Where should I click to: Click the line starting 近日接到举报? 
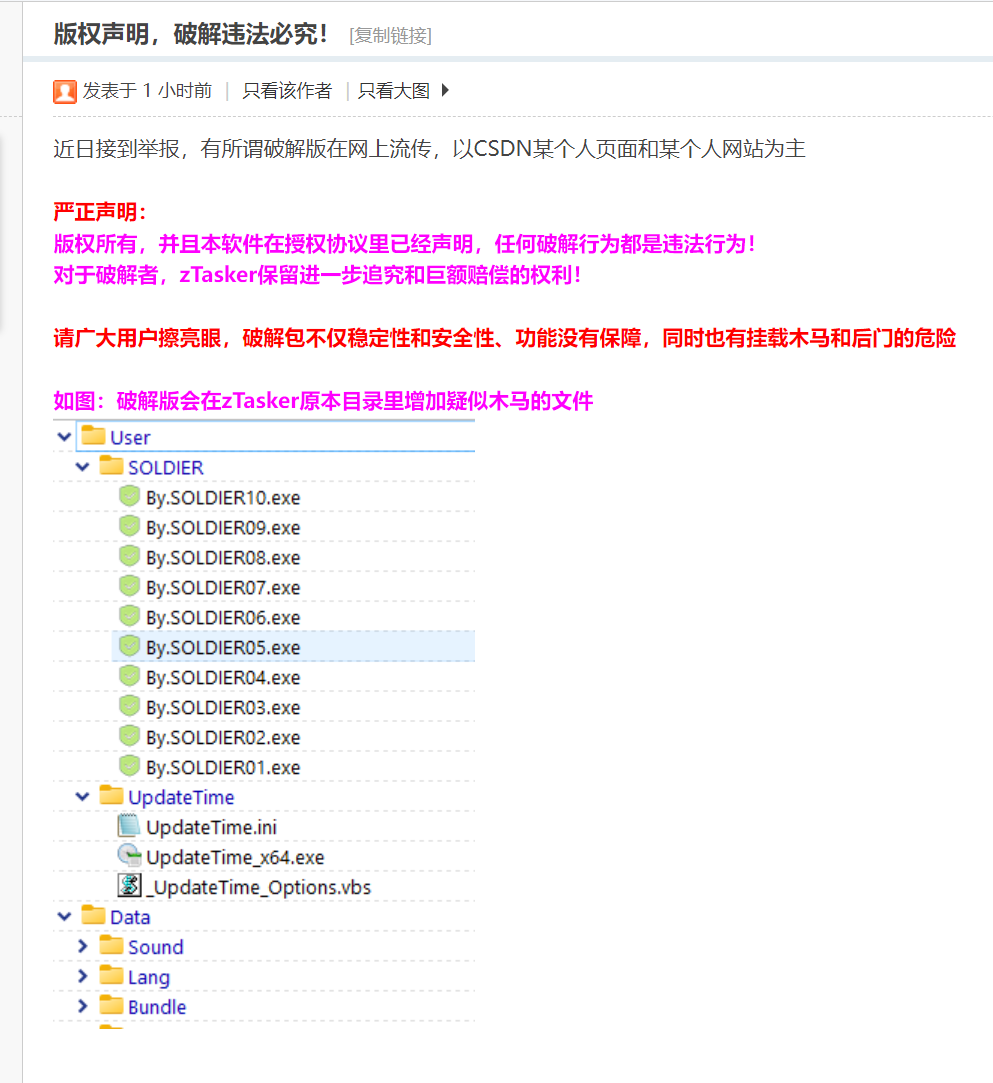[430, 149]
